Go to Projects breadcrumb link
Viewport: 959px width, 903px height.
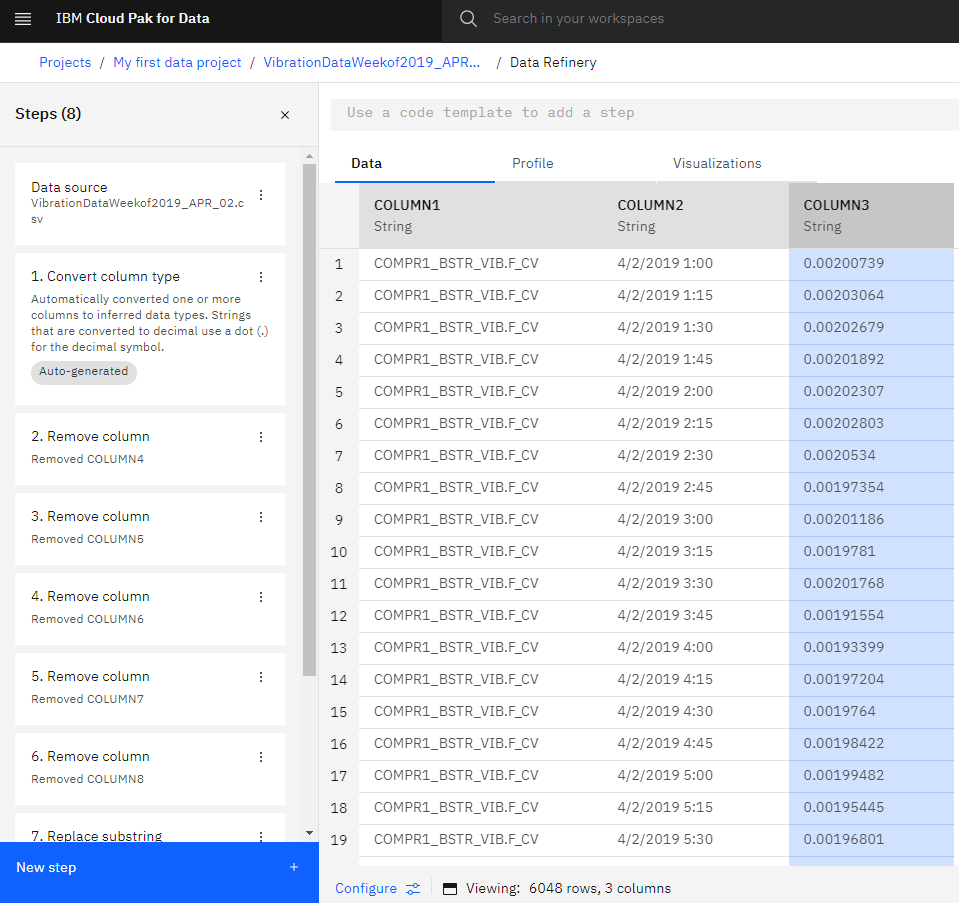pyautogui.click(x=65, y=62)
